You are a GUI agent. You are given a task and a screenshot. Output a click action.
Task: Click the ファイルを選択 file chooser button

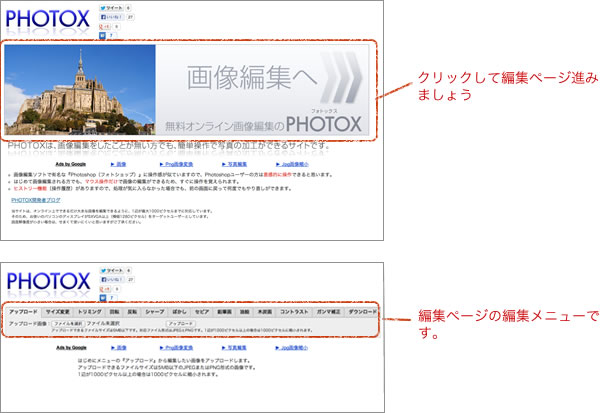68,324
